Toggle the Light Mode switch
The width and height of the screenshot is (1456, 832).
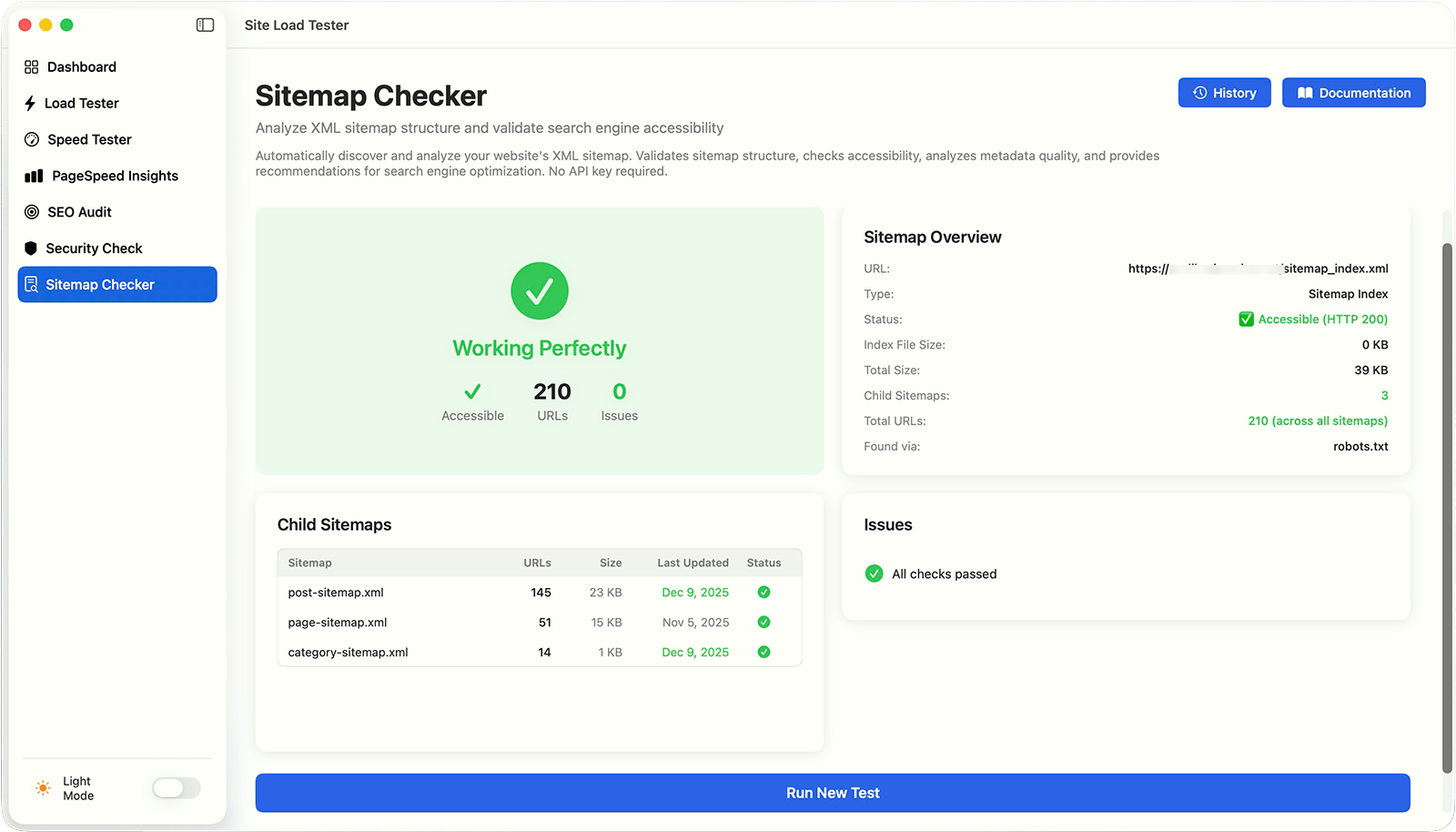tap(176, 787)
